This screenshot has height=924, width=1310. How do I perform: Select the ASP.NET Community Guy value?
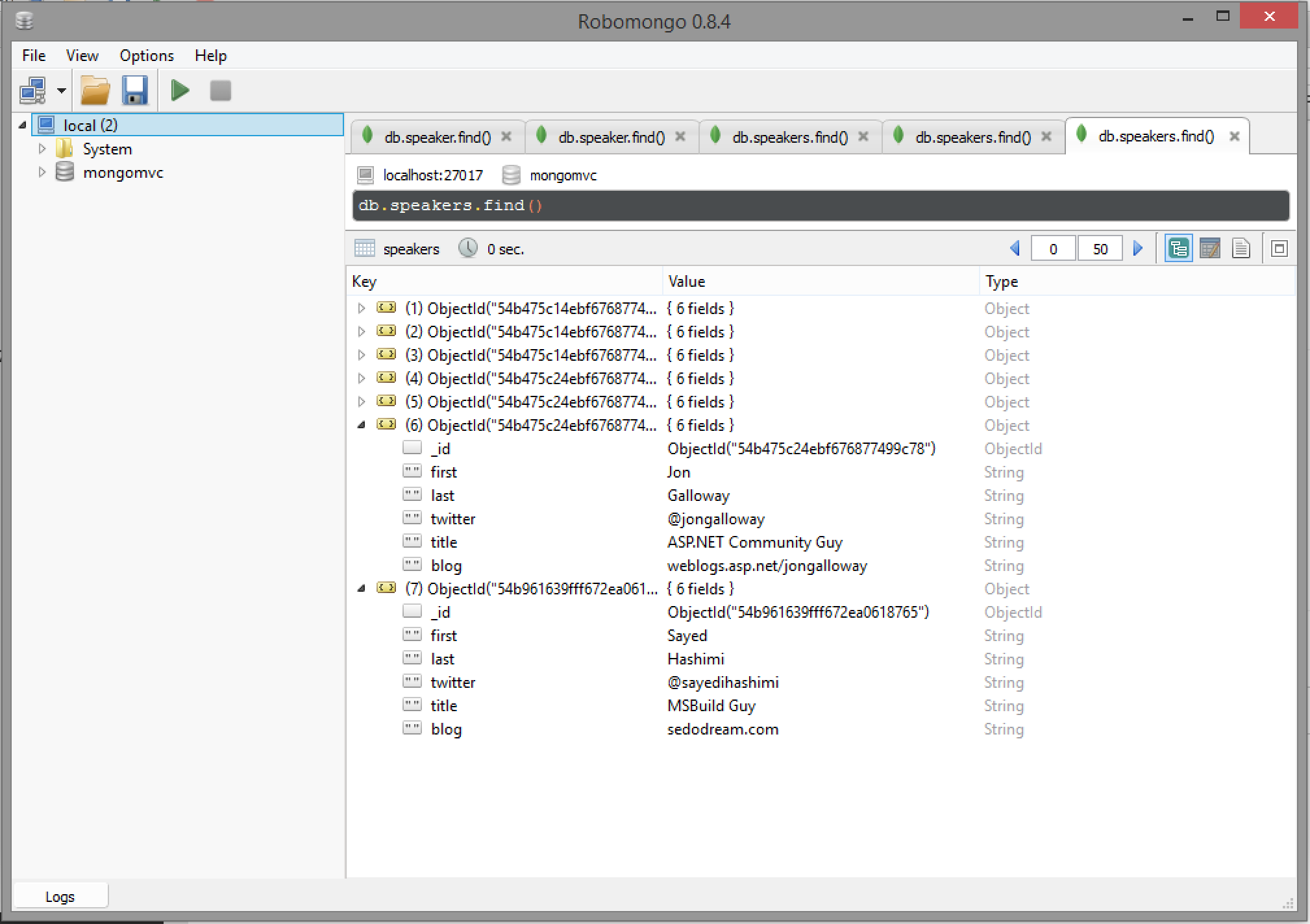click(755, 542)
